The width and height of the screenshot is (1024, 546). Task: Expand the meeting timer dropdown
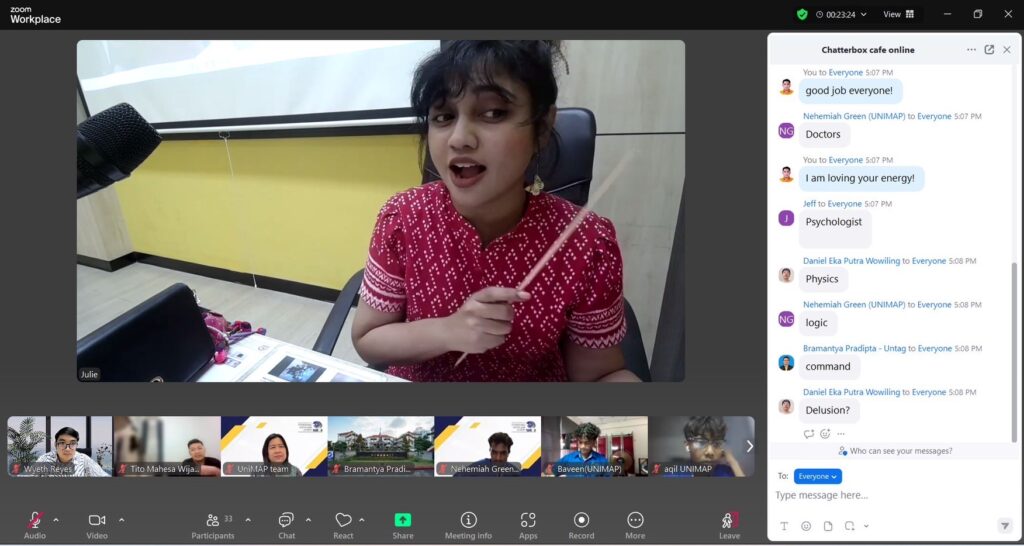point(864,14)
